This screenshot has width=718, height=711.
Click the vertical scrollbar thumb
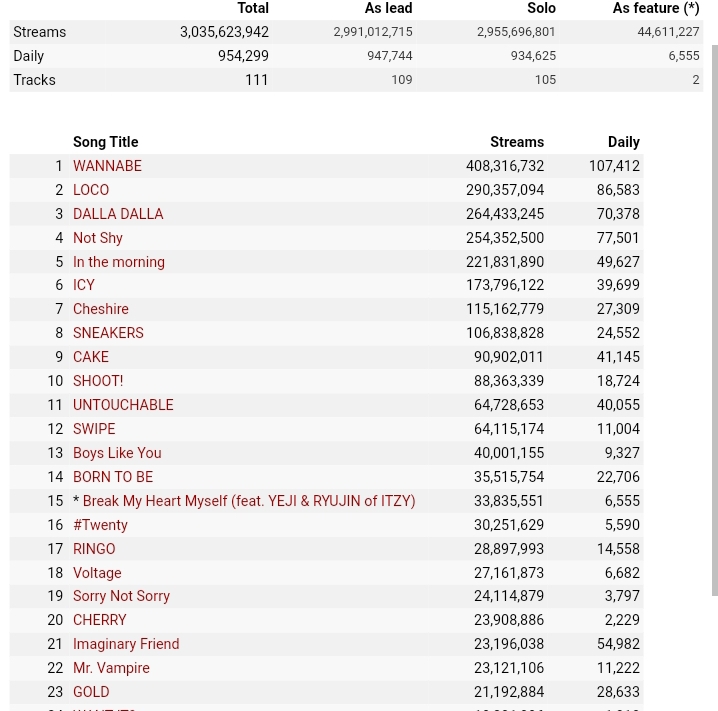pos(715,320)
